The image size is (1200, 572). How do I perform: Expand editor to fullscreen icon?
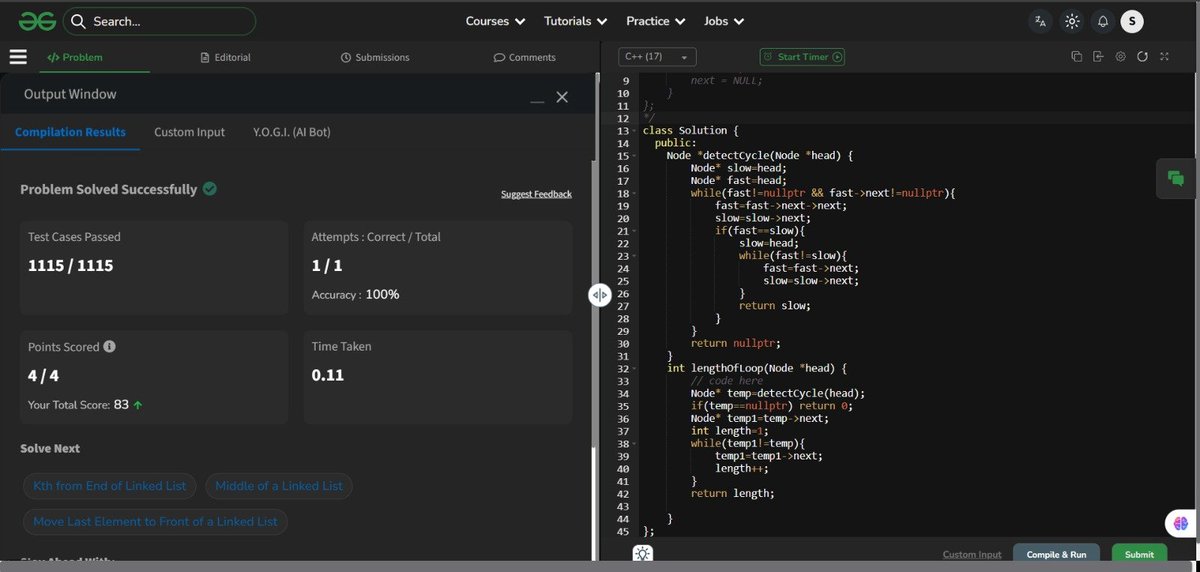coord(1164,57)
